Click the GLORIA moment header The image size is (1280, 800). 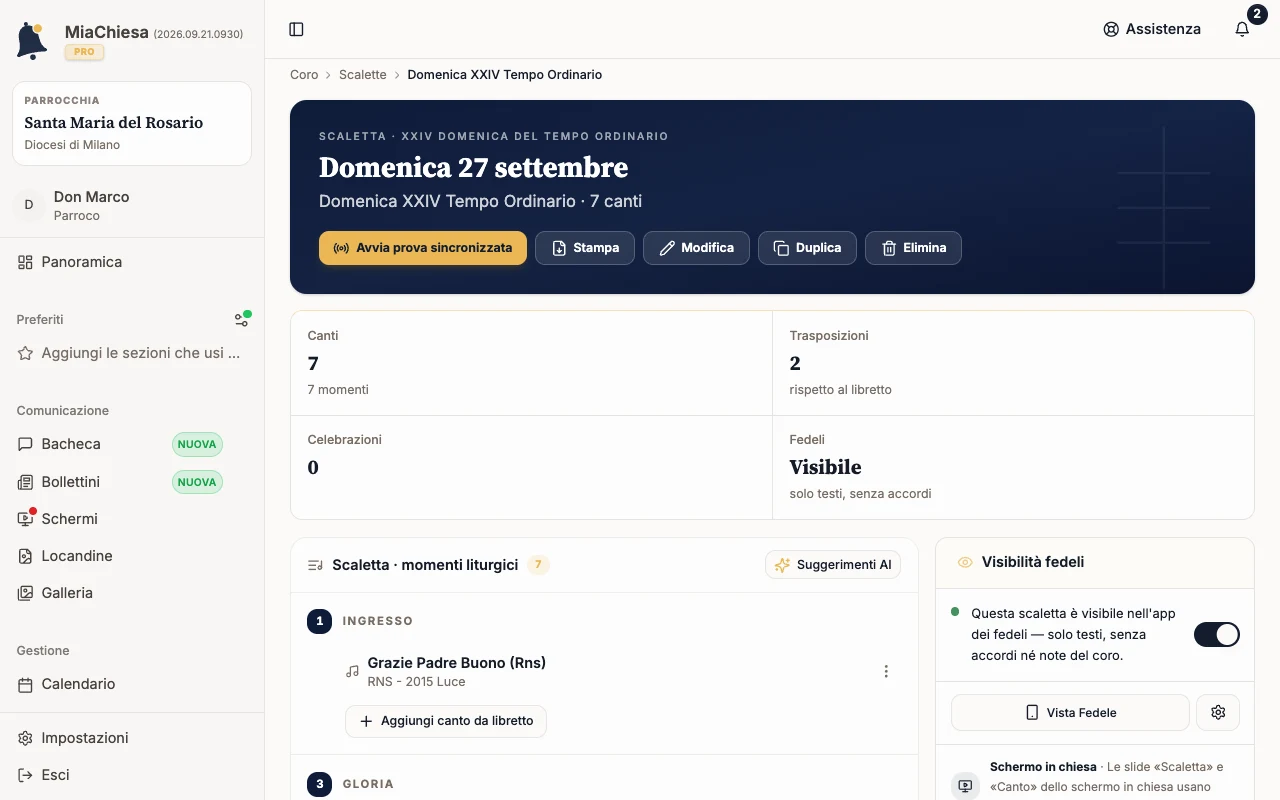pyautogui.click(x=368, y=784)
